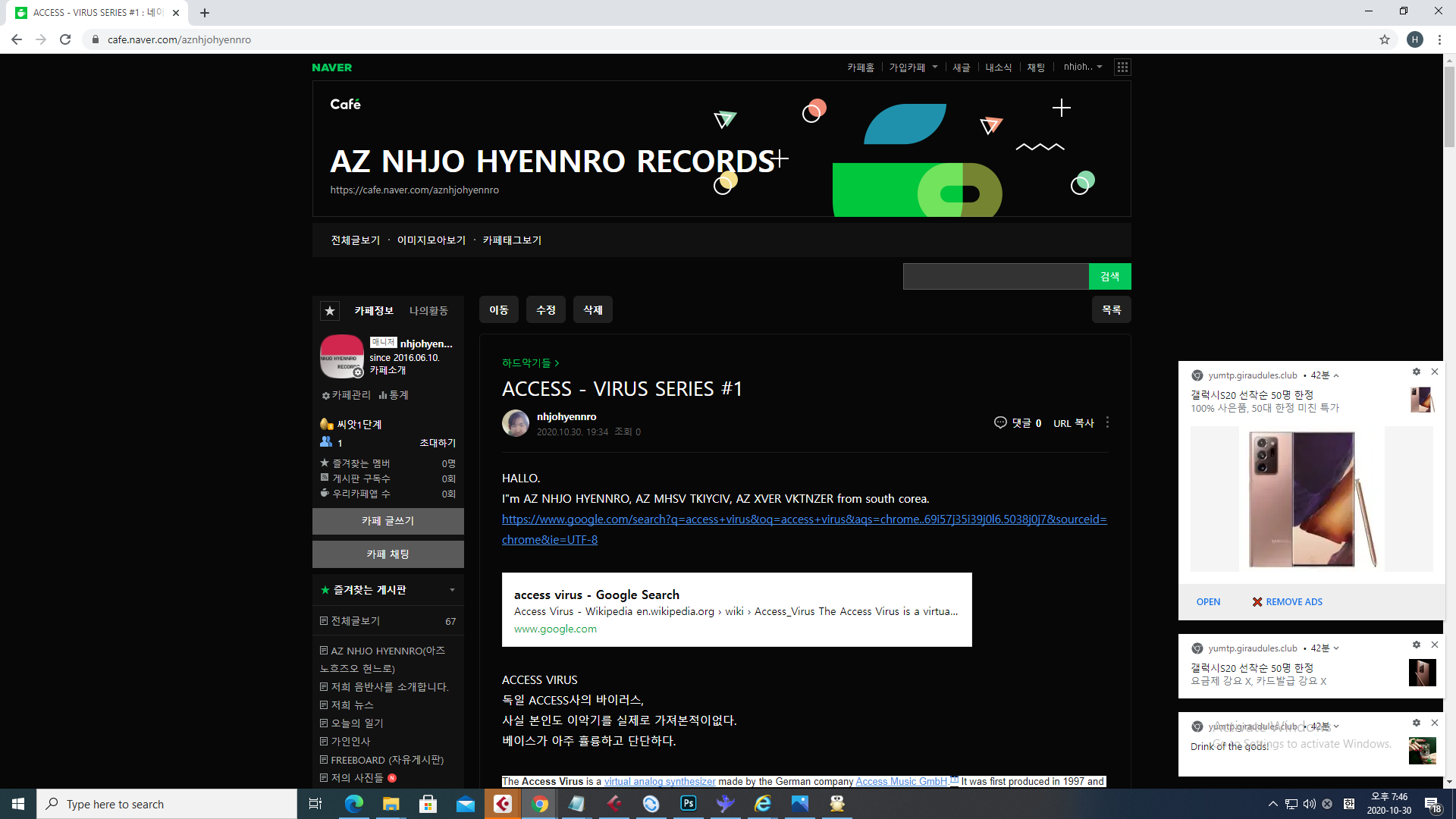Open 이미지모아보기 menu
Screen dimensions: 1456x819
pos(431,240)
